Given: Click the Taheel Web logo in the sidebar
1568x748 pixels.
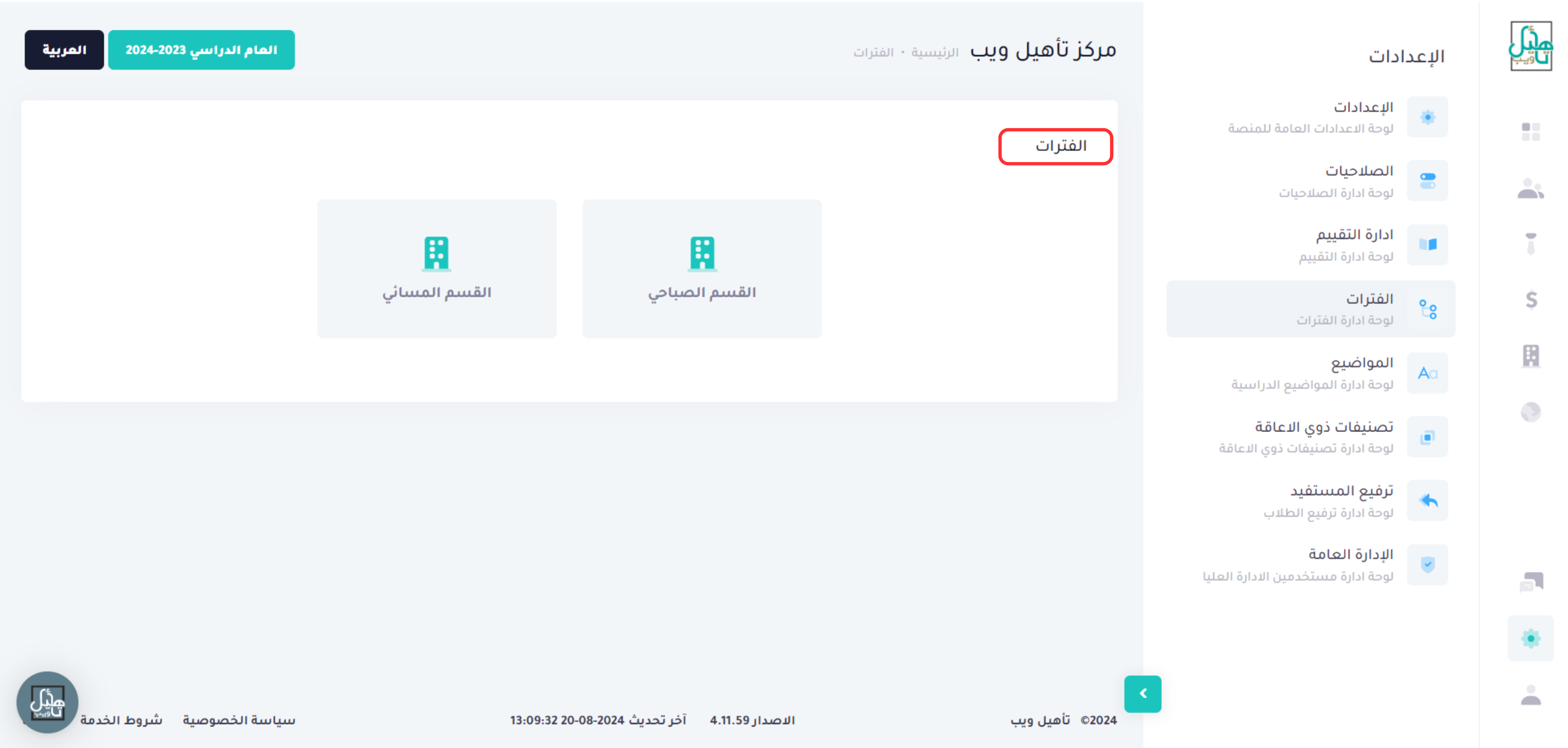Looking at the screenshot, I should (x=1530, y=46).
